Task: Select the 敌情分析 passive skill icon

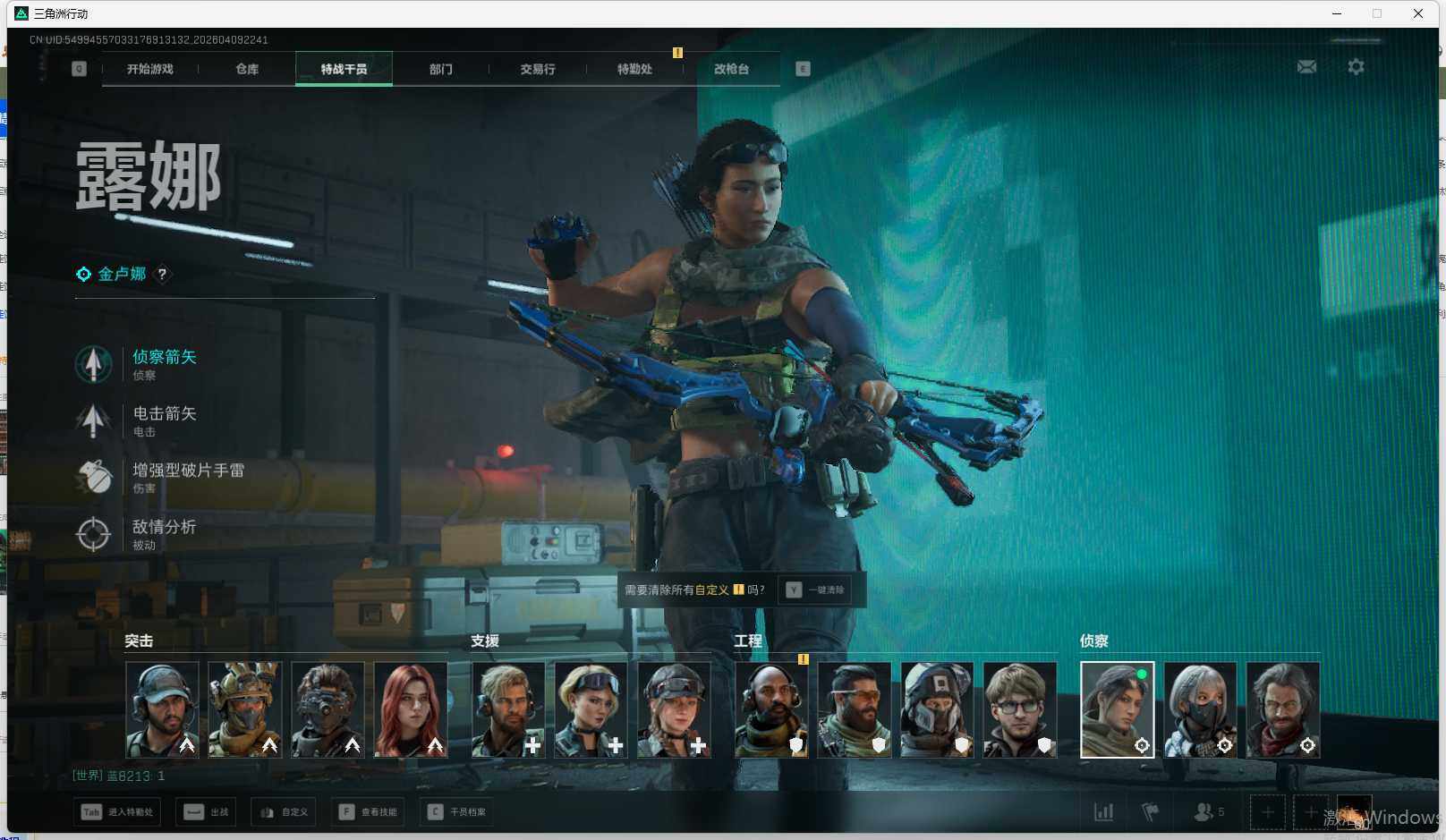Action: coord(93,534)
